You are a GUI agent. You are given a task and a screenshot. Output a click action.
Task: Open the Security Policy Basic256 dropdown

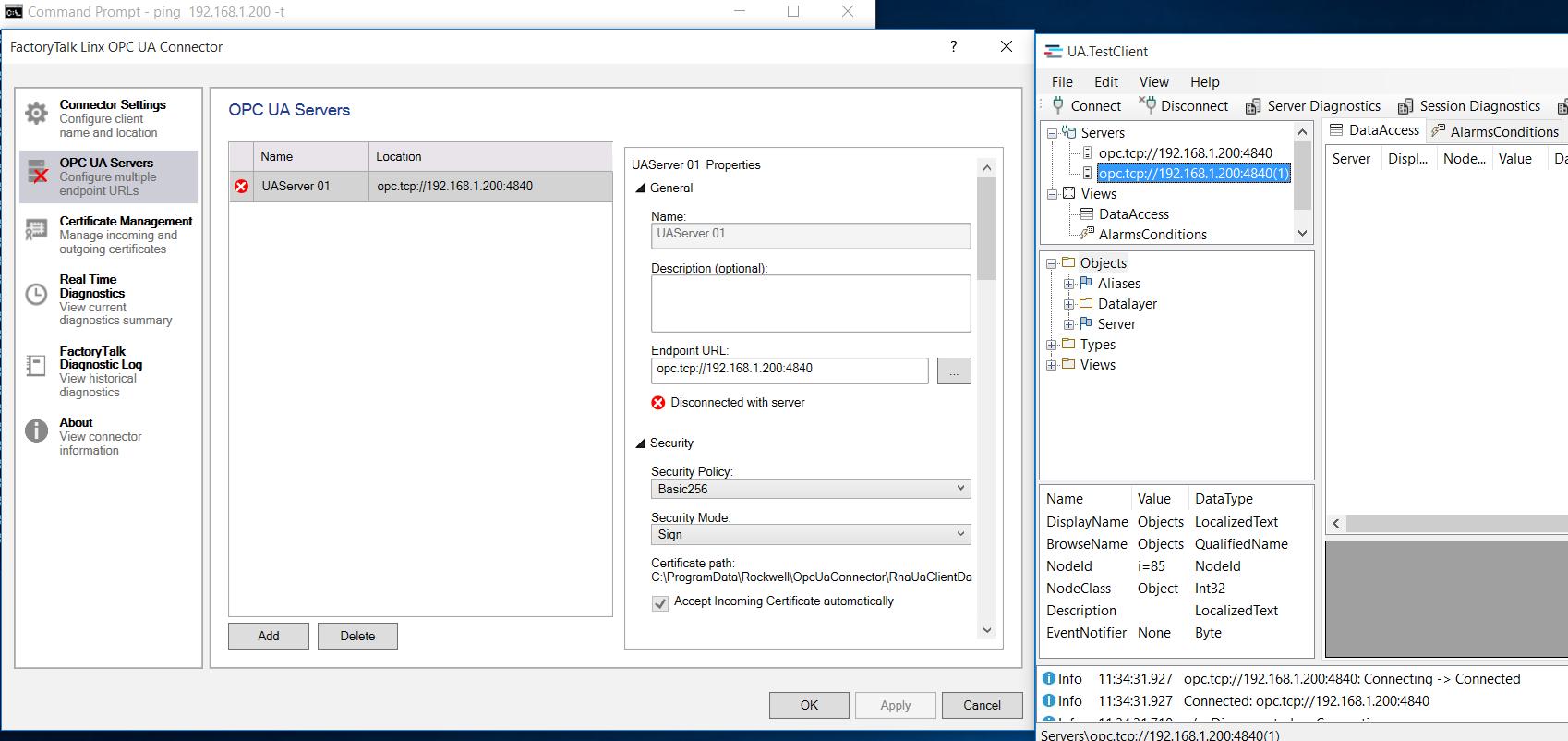click(x=810, y=489)
